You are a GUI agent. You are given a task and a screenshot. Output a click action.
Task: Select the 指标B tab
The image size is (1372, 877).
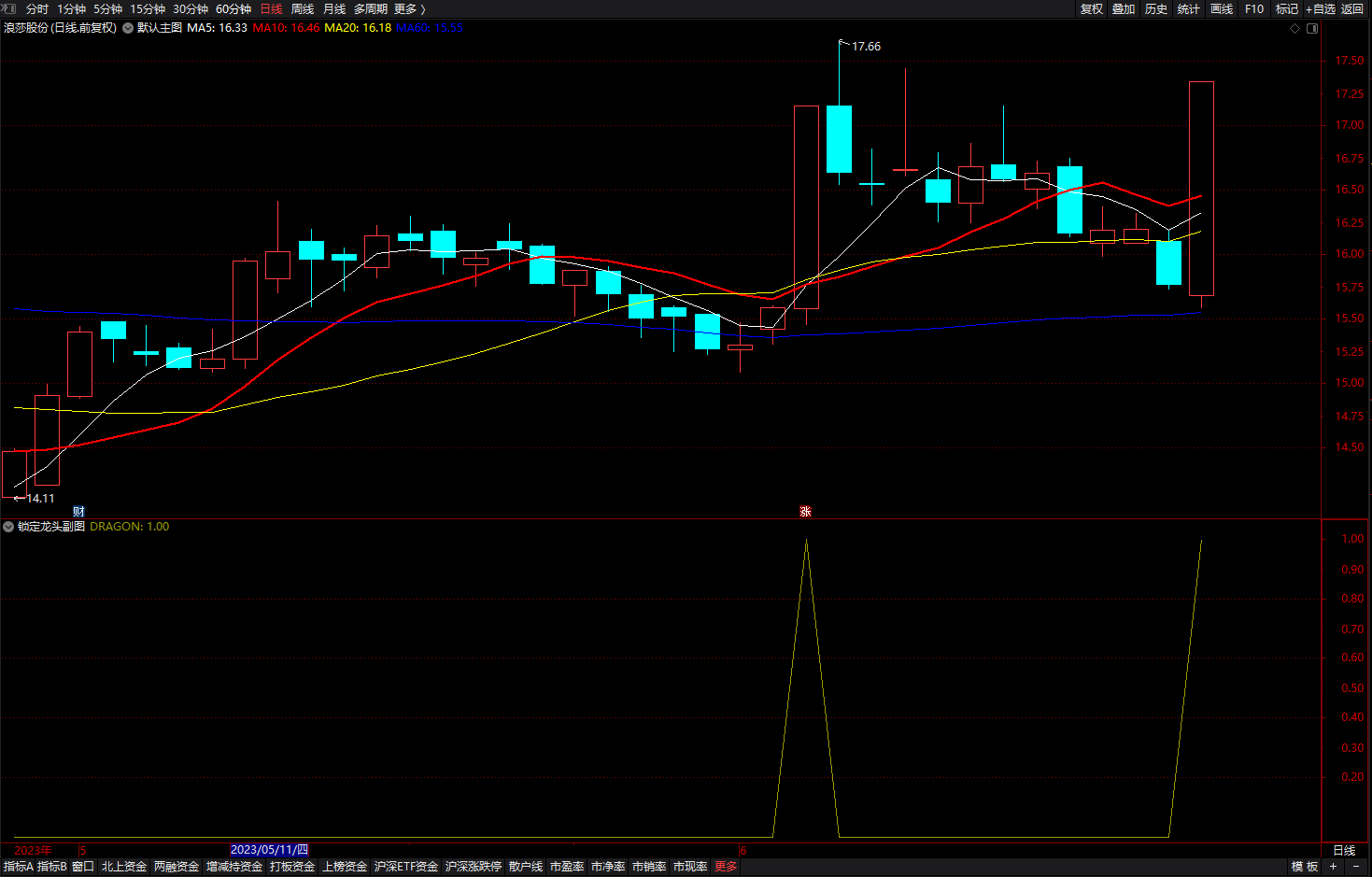pos(52,867)
